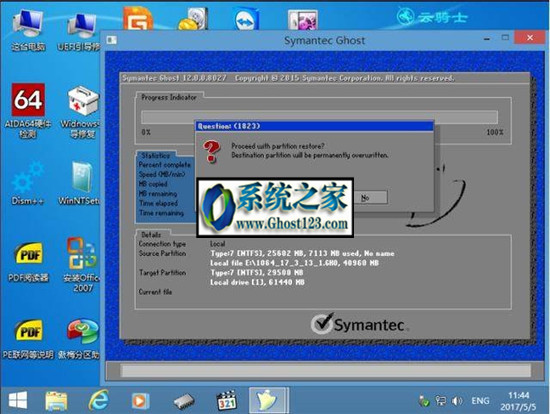Screen dimensions: 550x414
Task: Click the Ghost progress indicator bar
Action: click(319, 117)
